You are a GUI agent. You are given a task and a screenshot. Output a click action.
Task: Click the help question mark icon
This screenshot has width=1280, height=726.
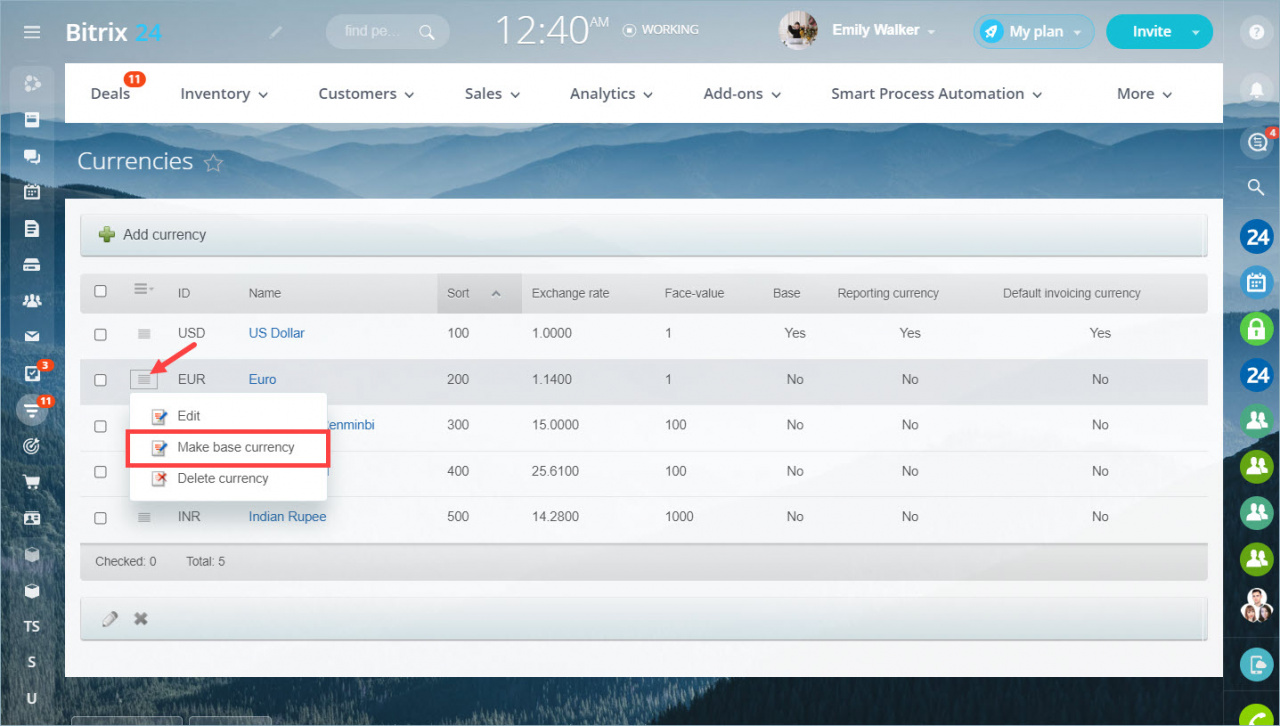coord(1256,32)
